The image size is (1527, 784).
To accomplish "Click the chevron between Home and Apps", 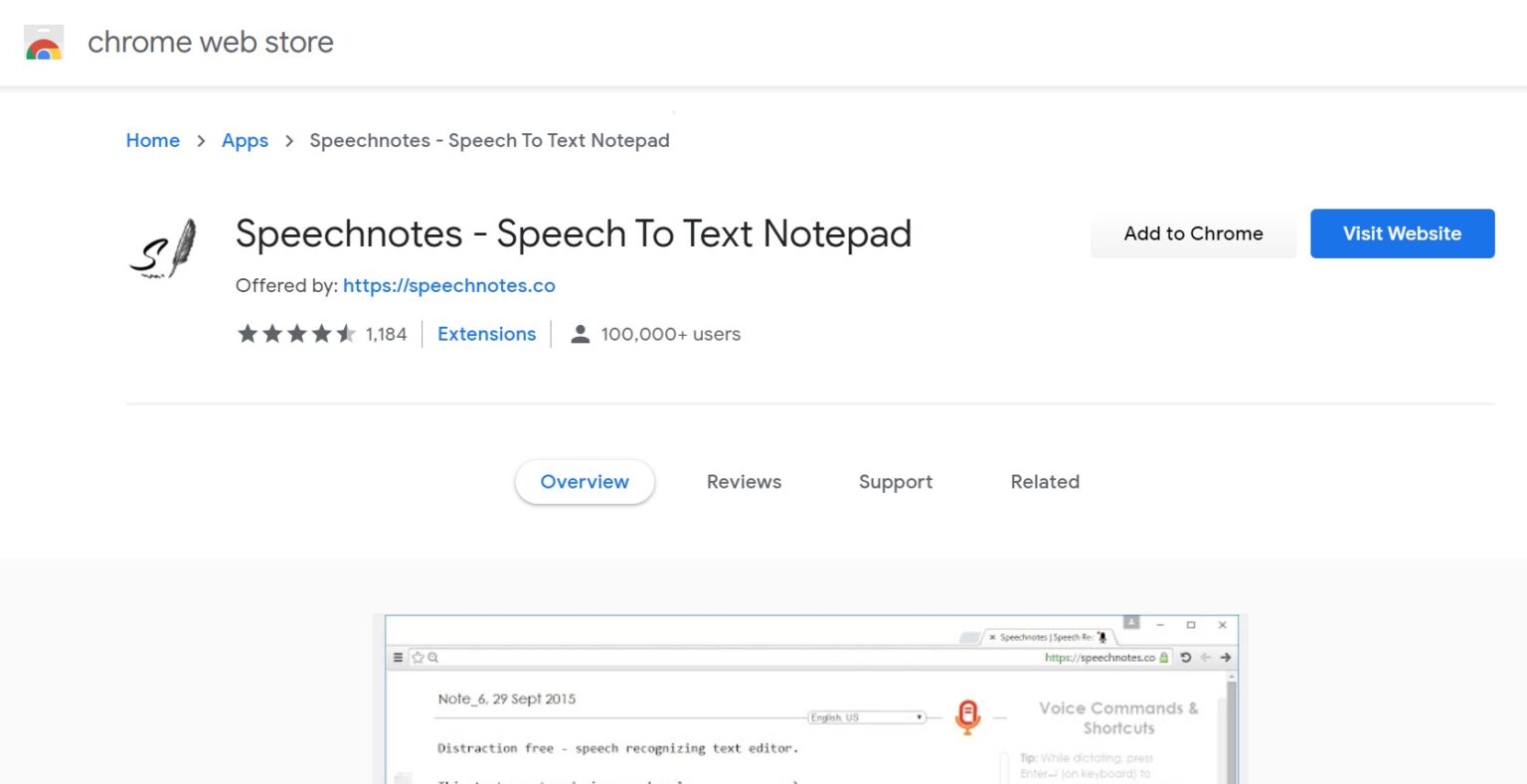I will (x=201, y=141).
